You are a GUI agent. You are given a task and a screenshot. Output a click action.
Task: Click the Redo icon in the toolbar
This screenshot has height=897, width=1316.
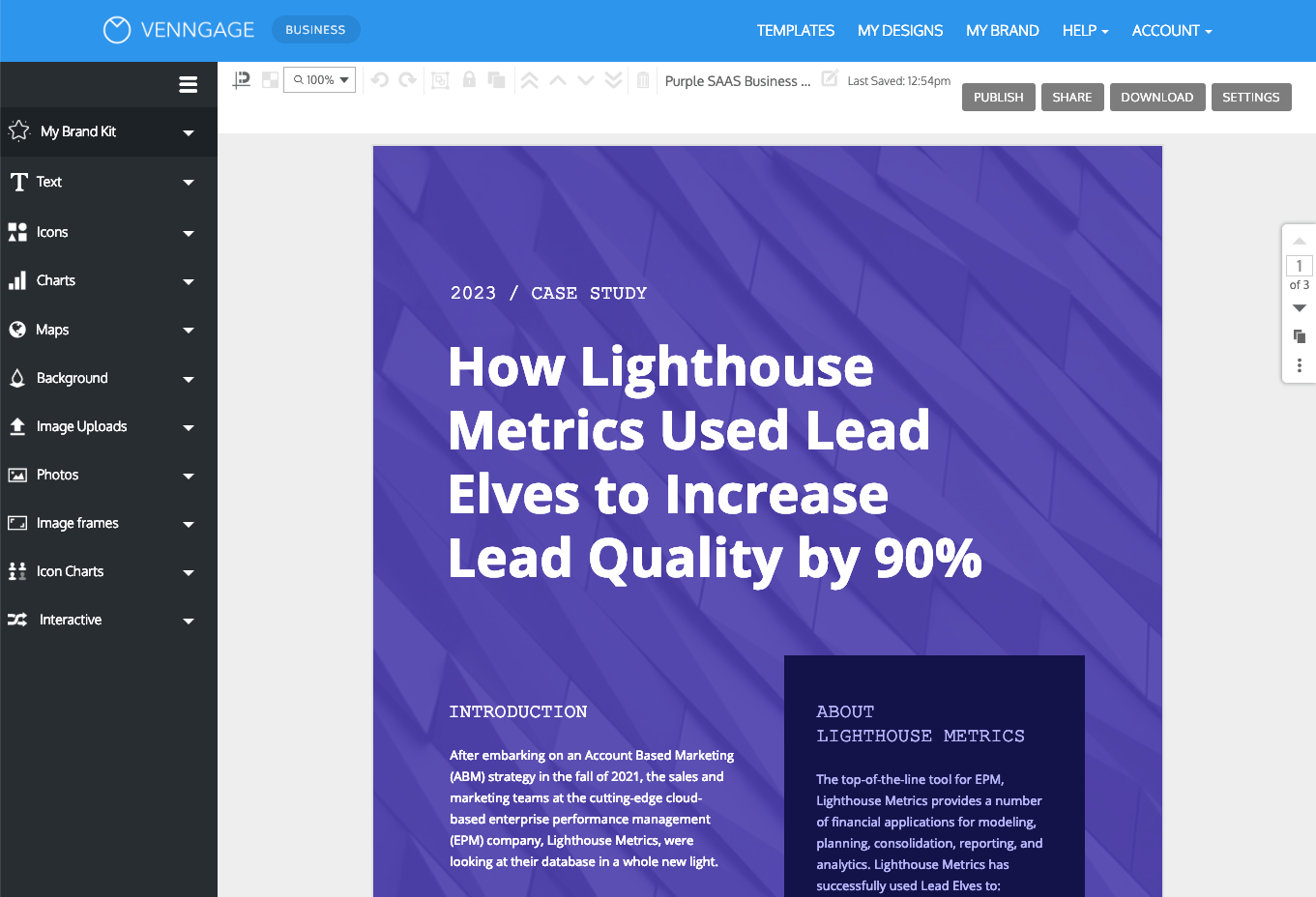407,79
